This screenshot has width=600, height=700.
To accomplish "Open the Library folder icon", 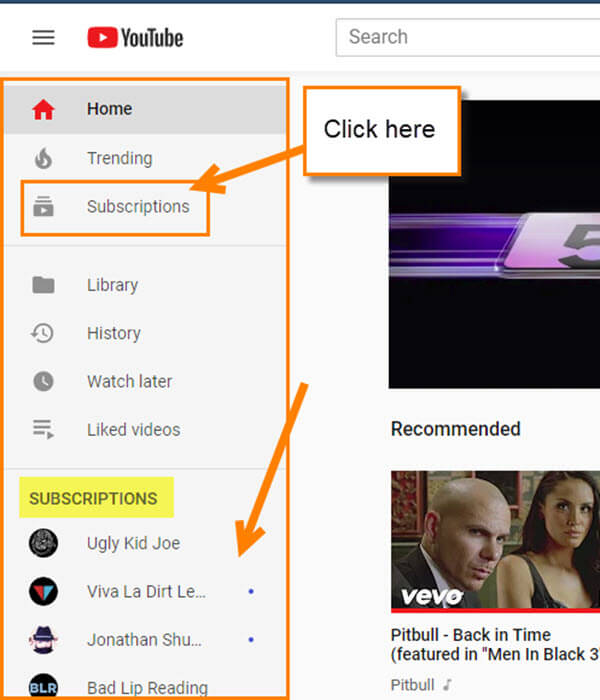I will pos(43,285).
